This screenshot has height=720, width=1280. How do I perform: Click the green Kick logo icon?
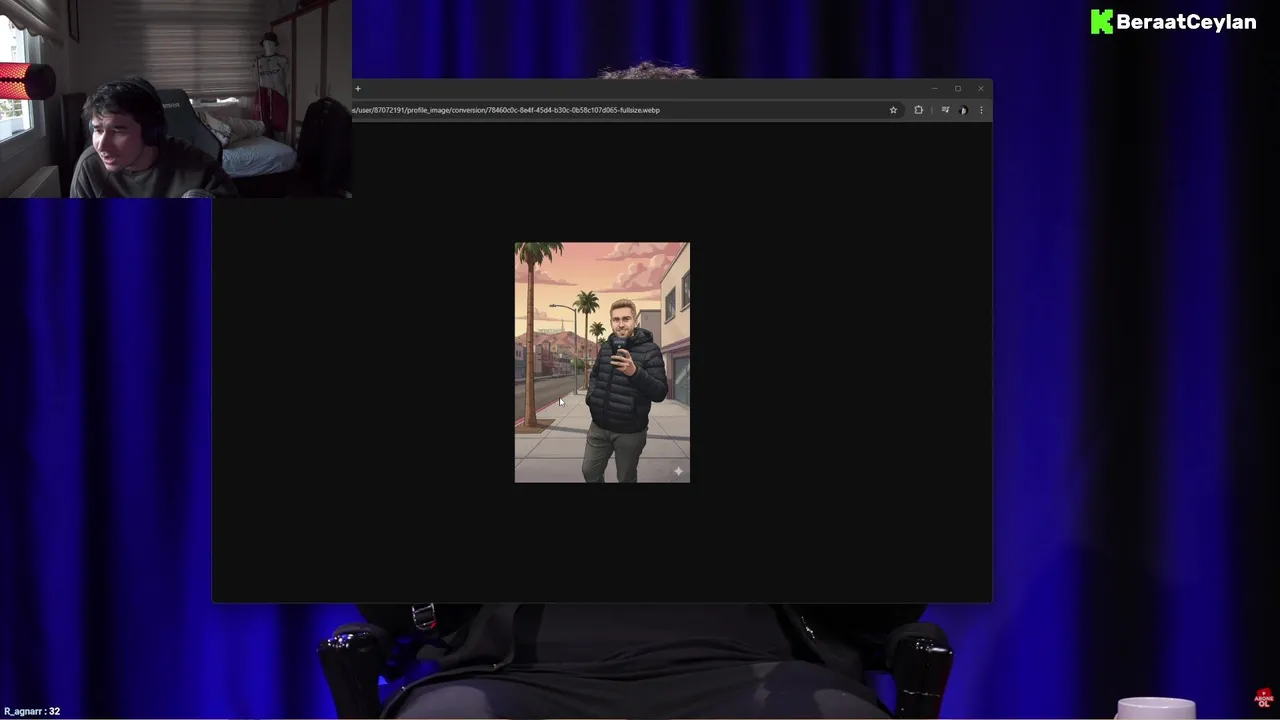click(1101, 22)
